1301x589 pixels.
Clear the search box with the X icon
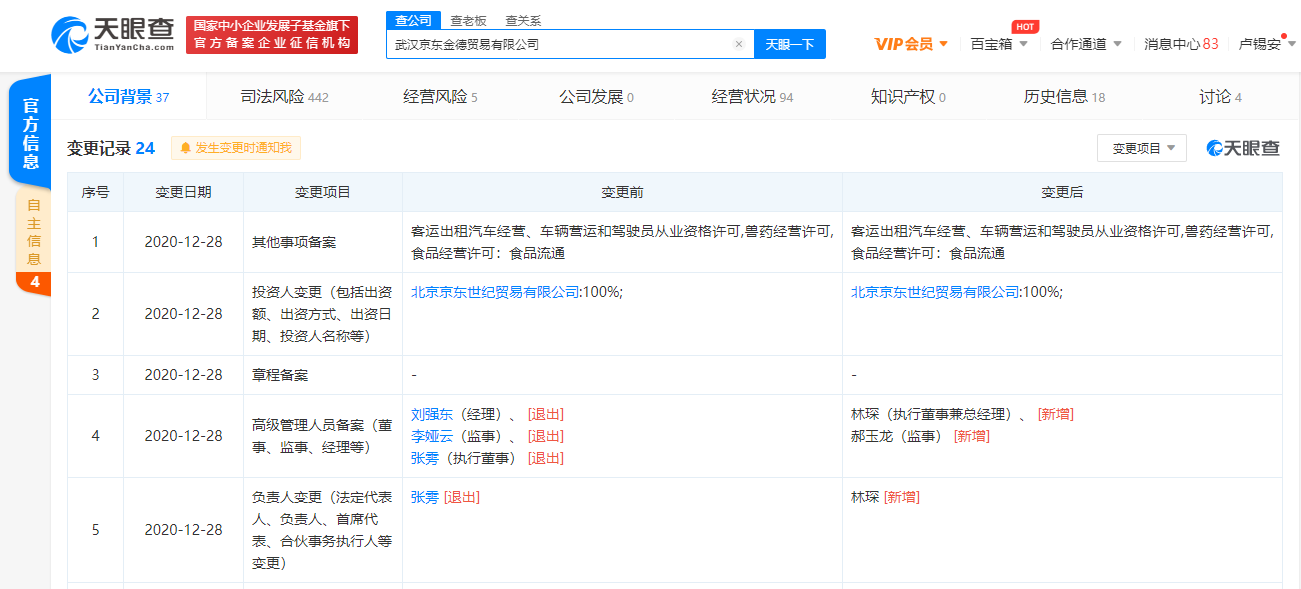coord(738,44)
